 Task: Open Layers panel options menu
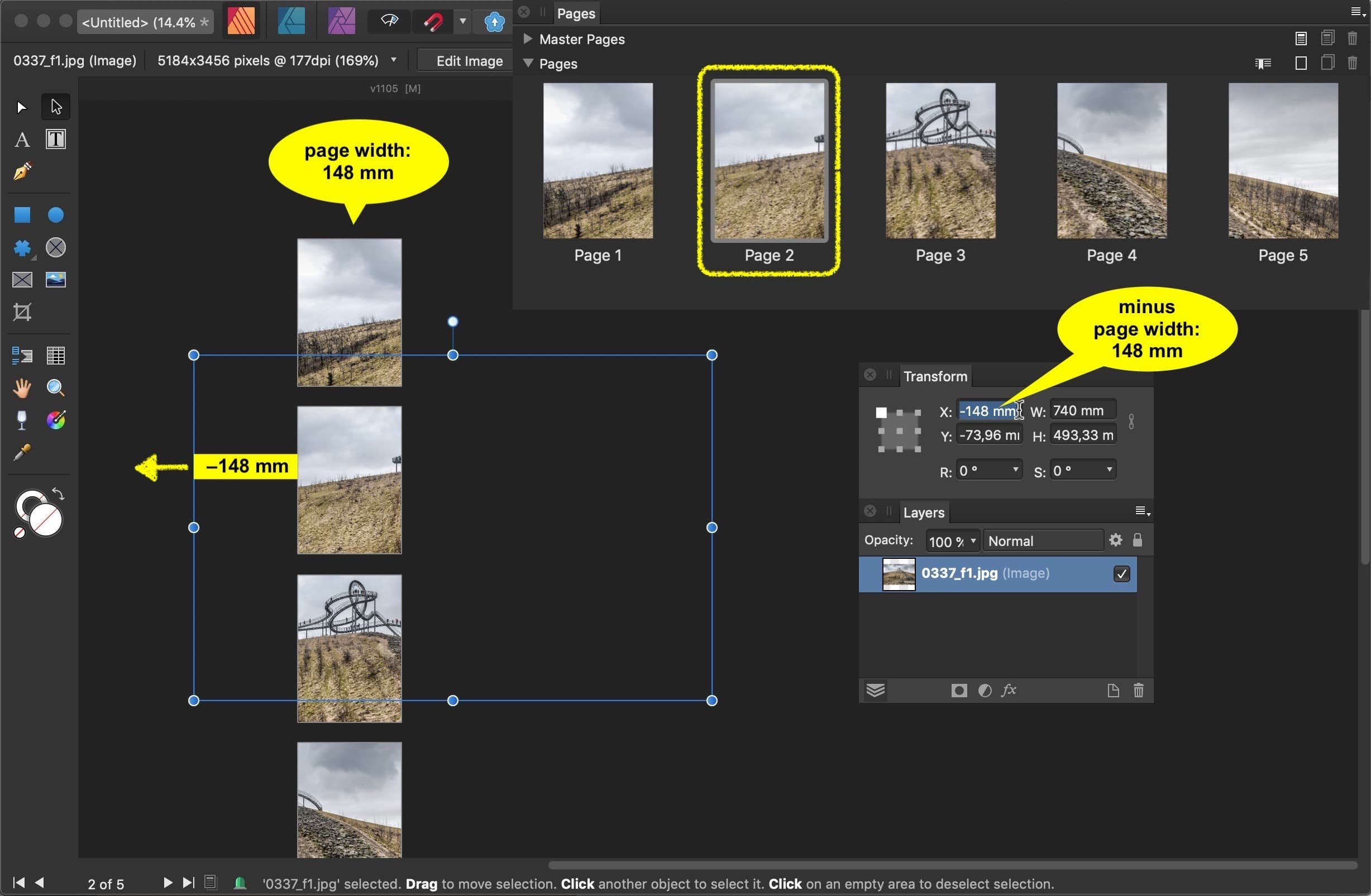click(x=1142, y=511)
